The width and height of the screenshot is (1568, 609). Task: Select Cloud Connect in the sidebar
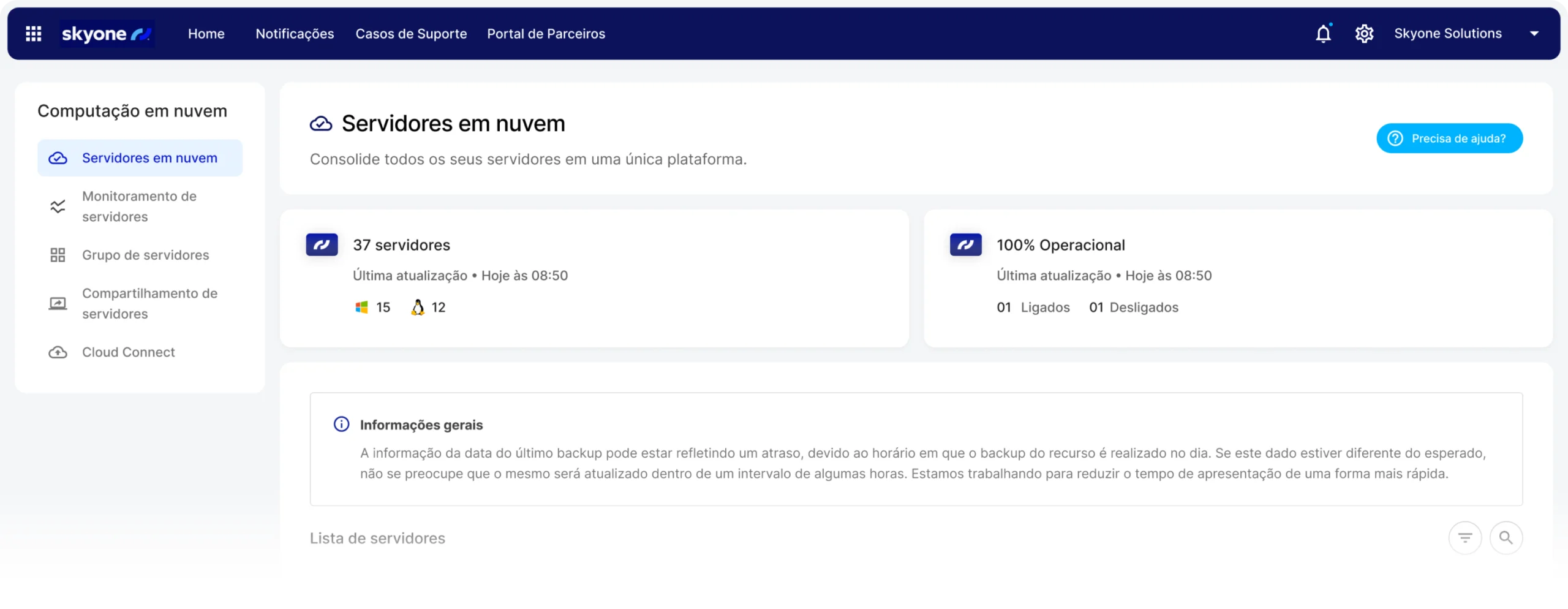click(x=128, y=352)
